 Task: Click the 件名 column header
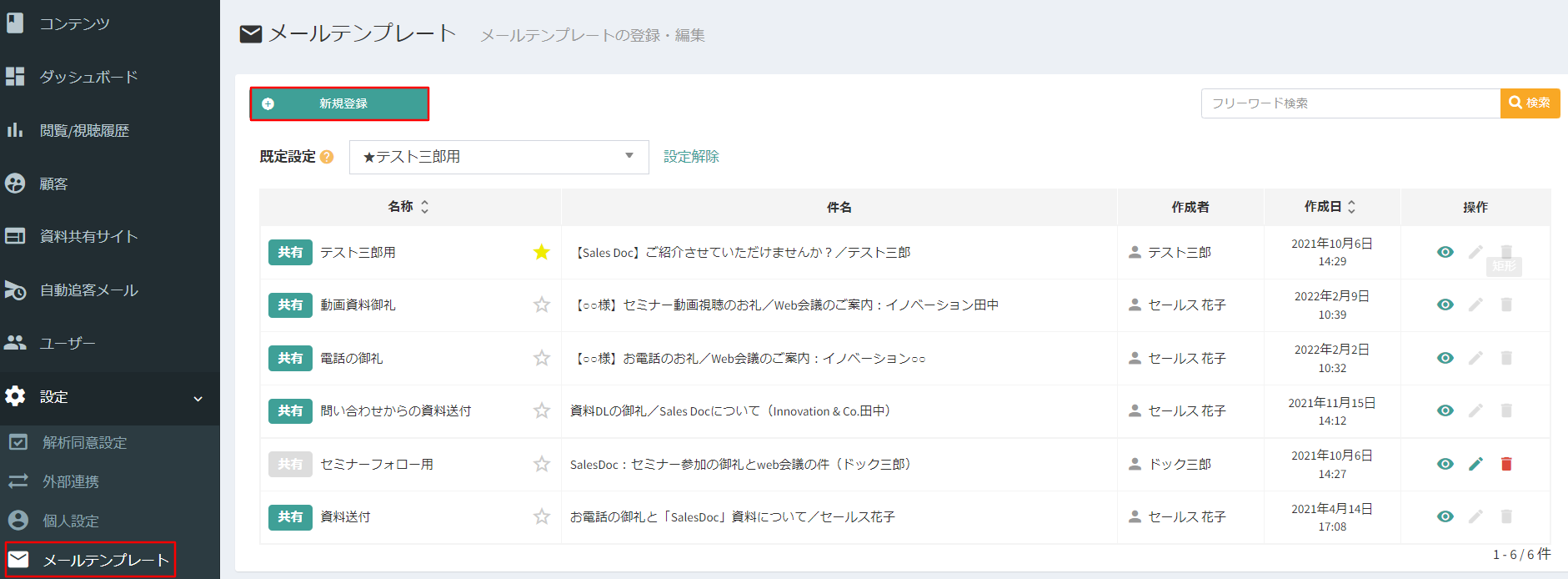pyautogui.click(x=839, y=207)
